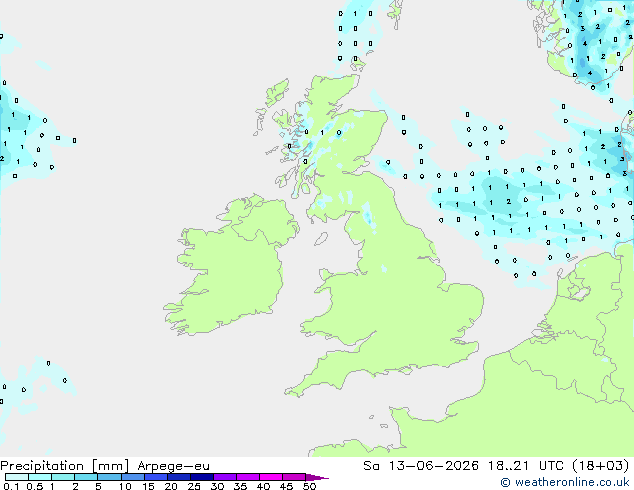
Task: Click the 0.1–0.5 mm lightest legend swatch
Action: pos(17,477)
